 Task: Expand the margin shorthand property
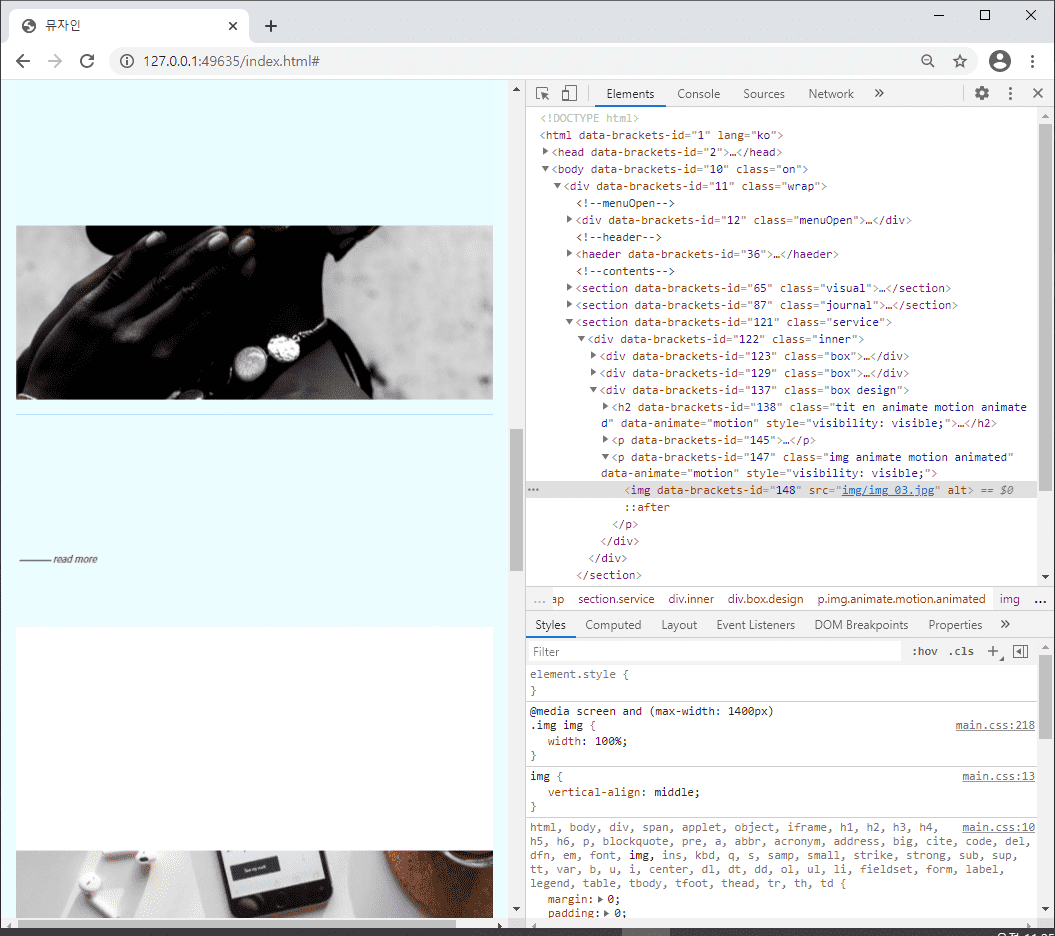point(600,900)
